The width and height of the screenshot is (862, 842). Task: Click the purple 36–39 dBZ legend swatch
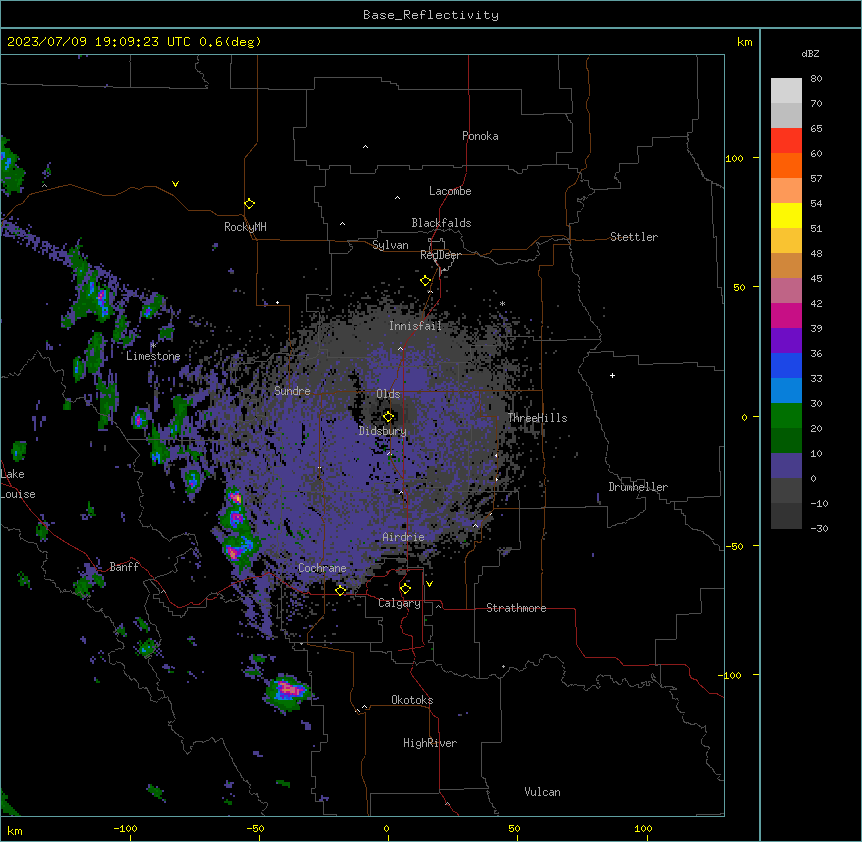[x=786, y=341]
